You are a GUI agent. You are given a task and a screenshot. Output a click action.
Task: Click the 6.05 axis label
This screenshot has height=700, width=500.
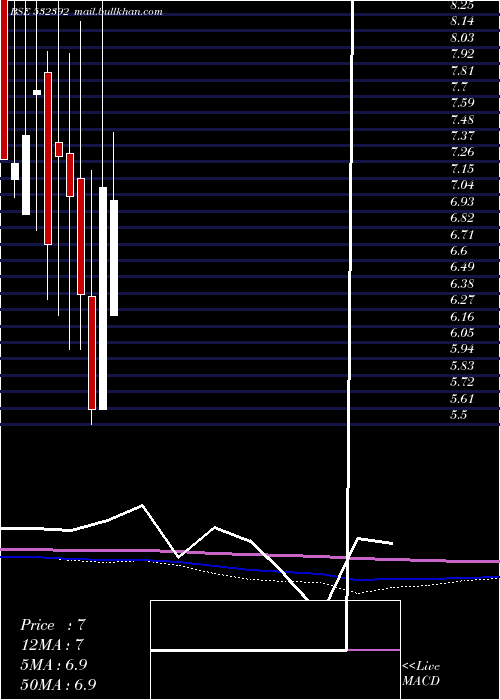click(x=462, y=333)
